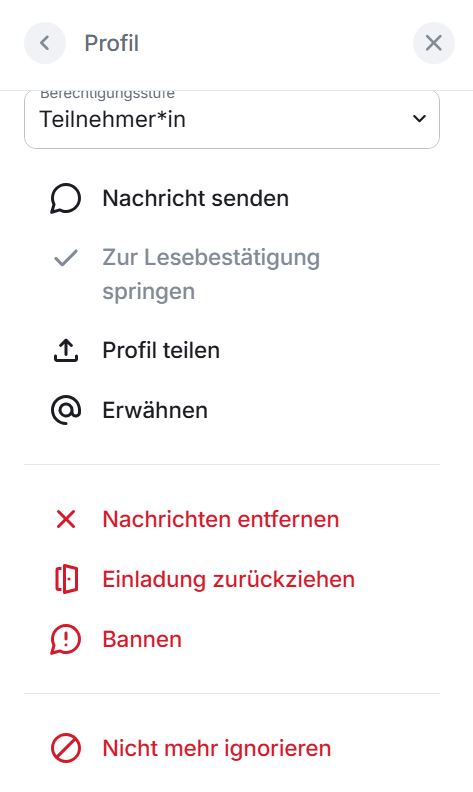Image resolution: width=473 pixels, height=792 pixels.
Task: Select Bannen to ban the user
Action: (x=232, y=639)
